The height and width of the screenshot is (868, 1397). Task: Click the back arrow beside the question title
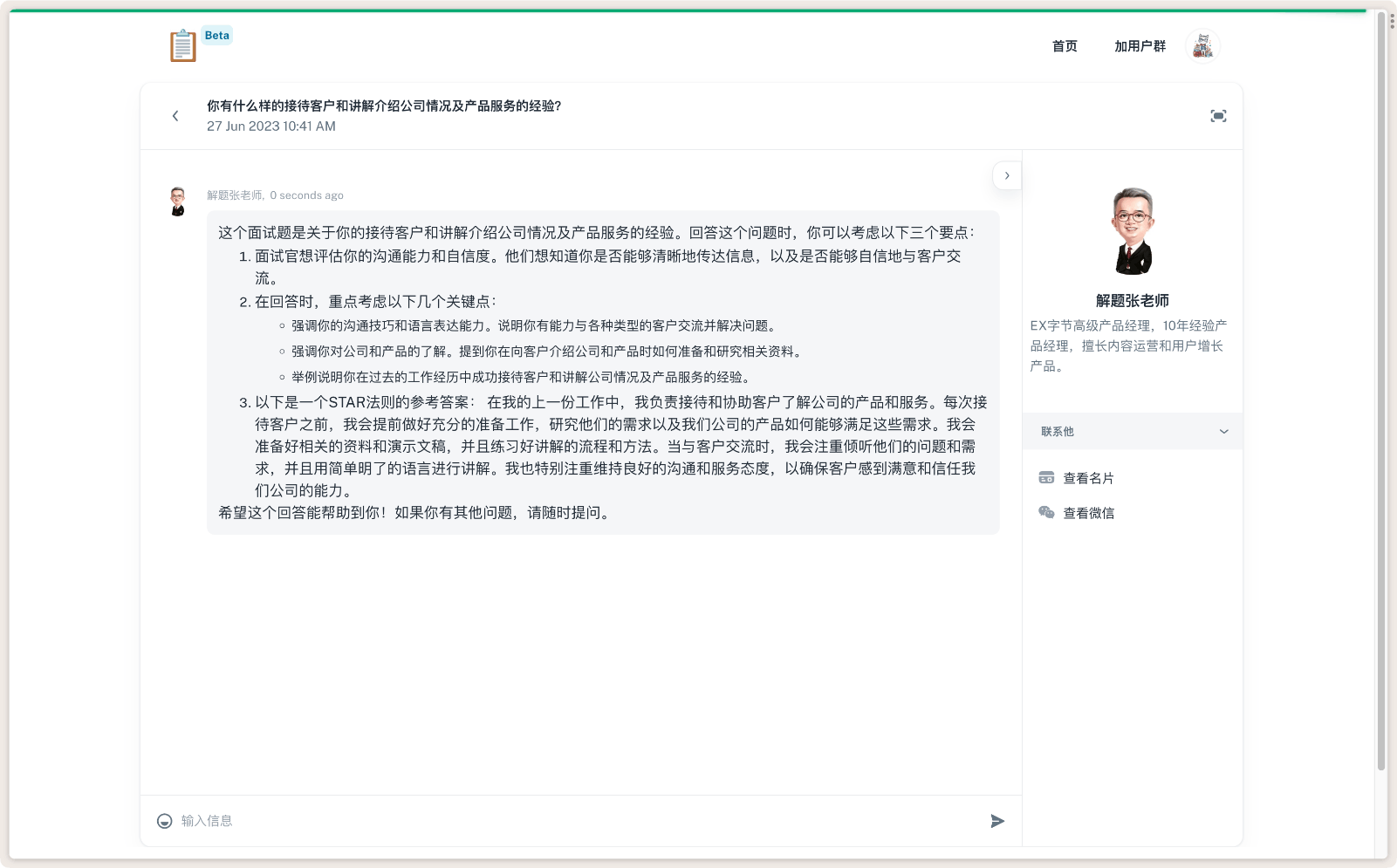pos(175,115)
